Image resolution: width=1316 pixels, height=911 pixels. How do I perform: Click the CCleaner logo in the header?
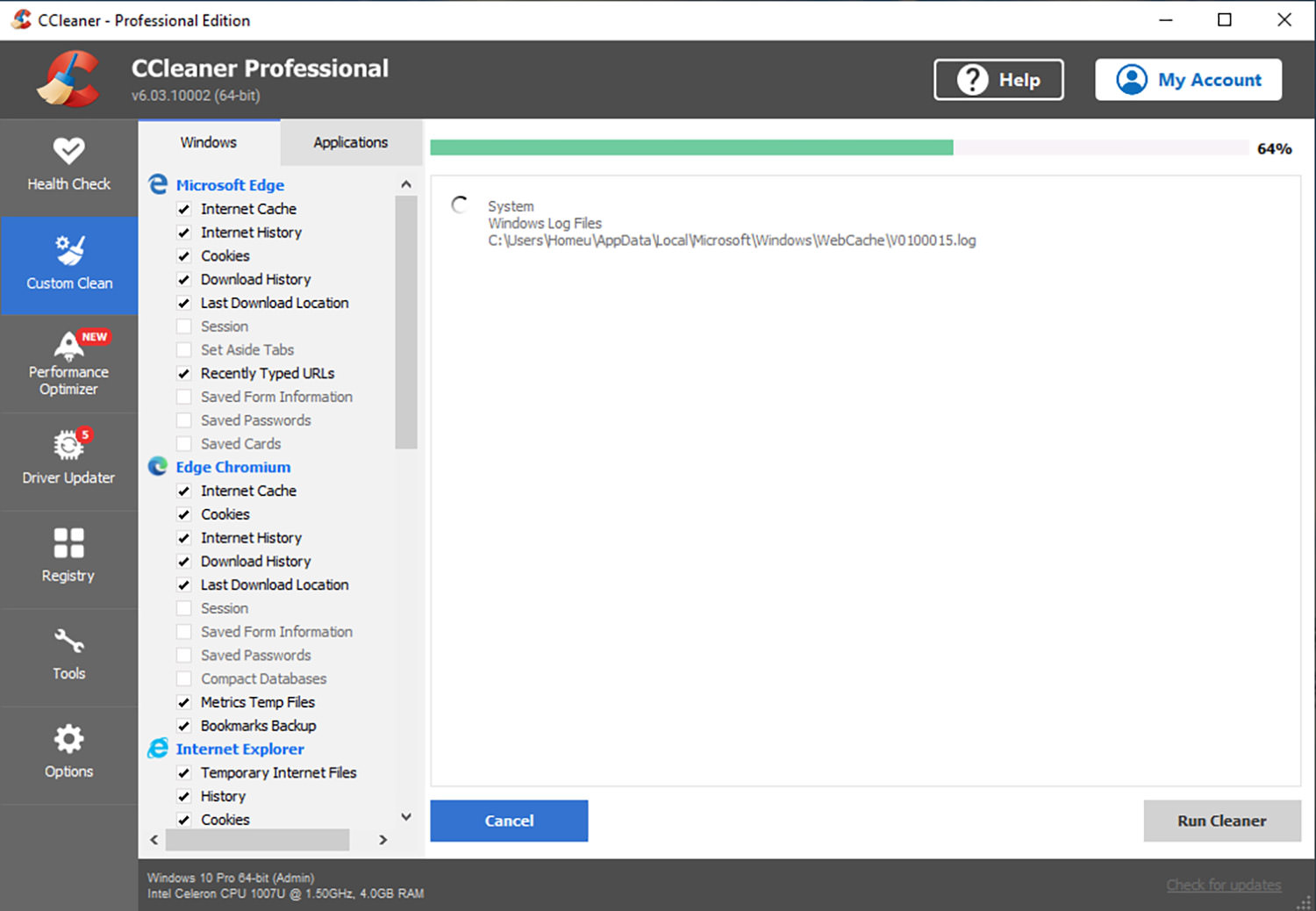(68, 79)
